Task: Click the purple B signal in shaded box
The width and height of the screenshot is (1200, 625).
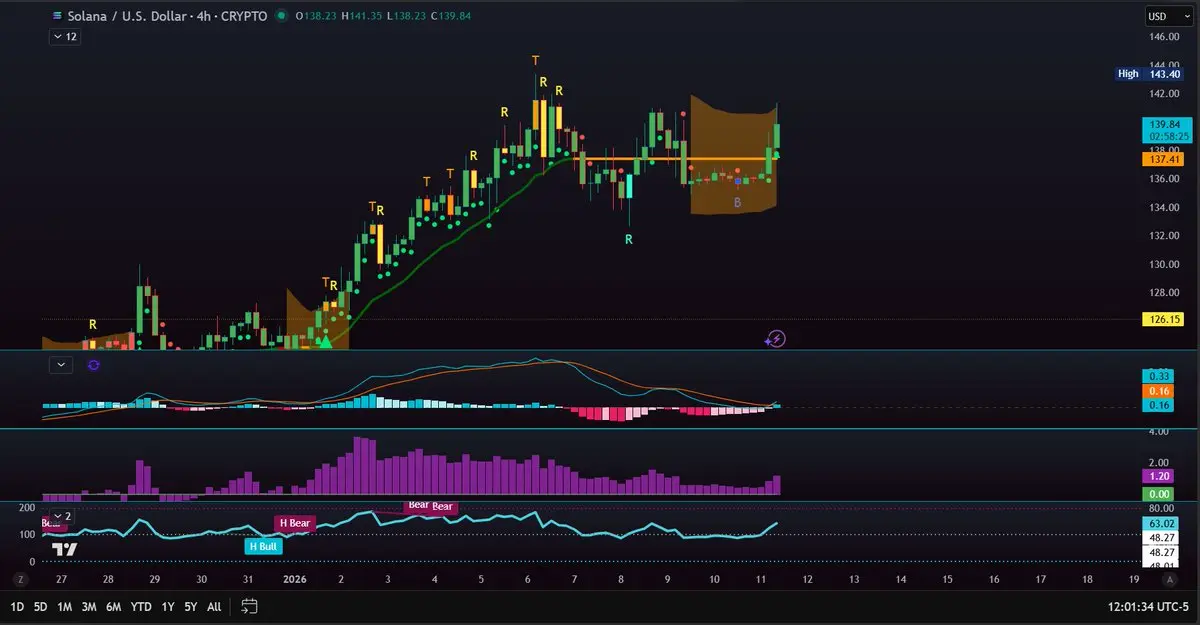Action: pos(738,202)
